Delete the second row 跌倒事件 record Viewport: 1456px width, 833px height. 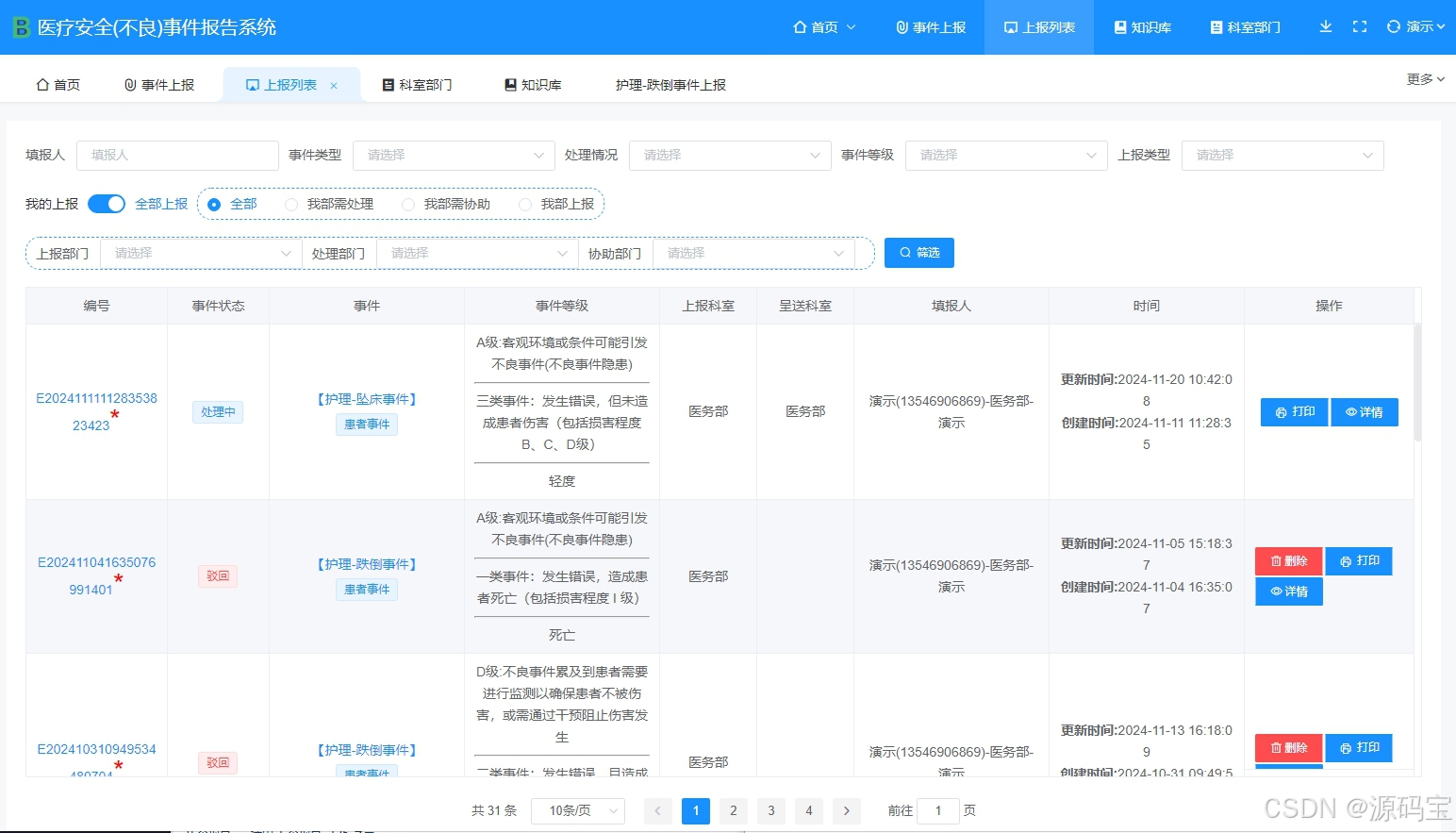pyautogui.click(x=1289, y=561)
